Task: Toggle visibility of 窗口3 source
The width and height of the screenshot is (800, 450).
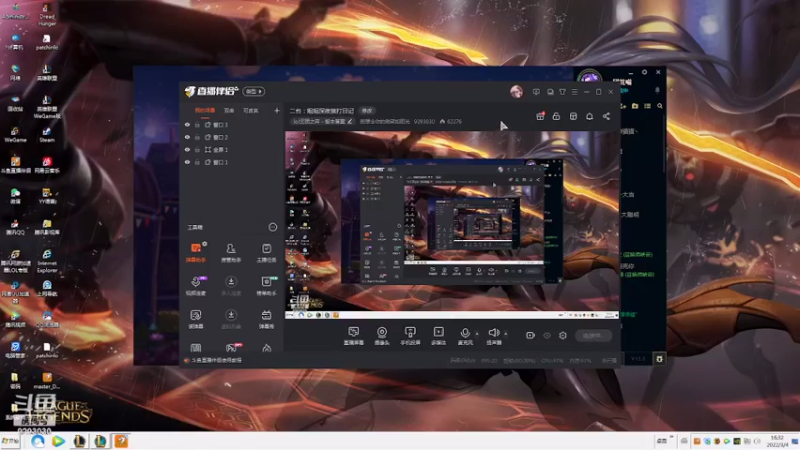Action: pos(187,125)
